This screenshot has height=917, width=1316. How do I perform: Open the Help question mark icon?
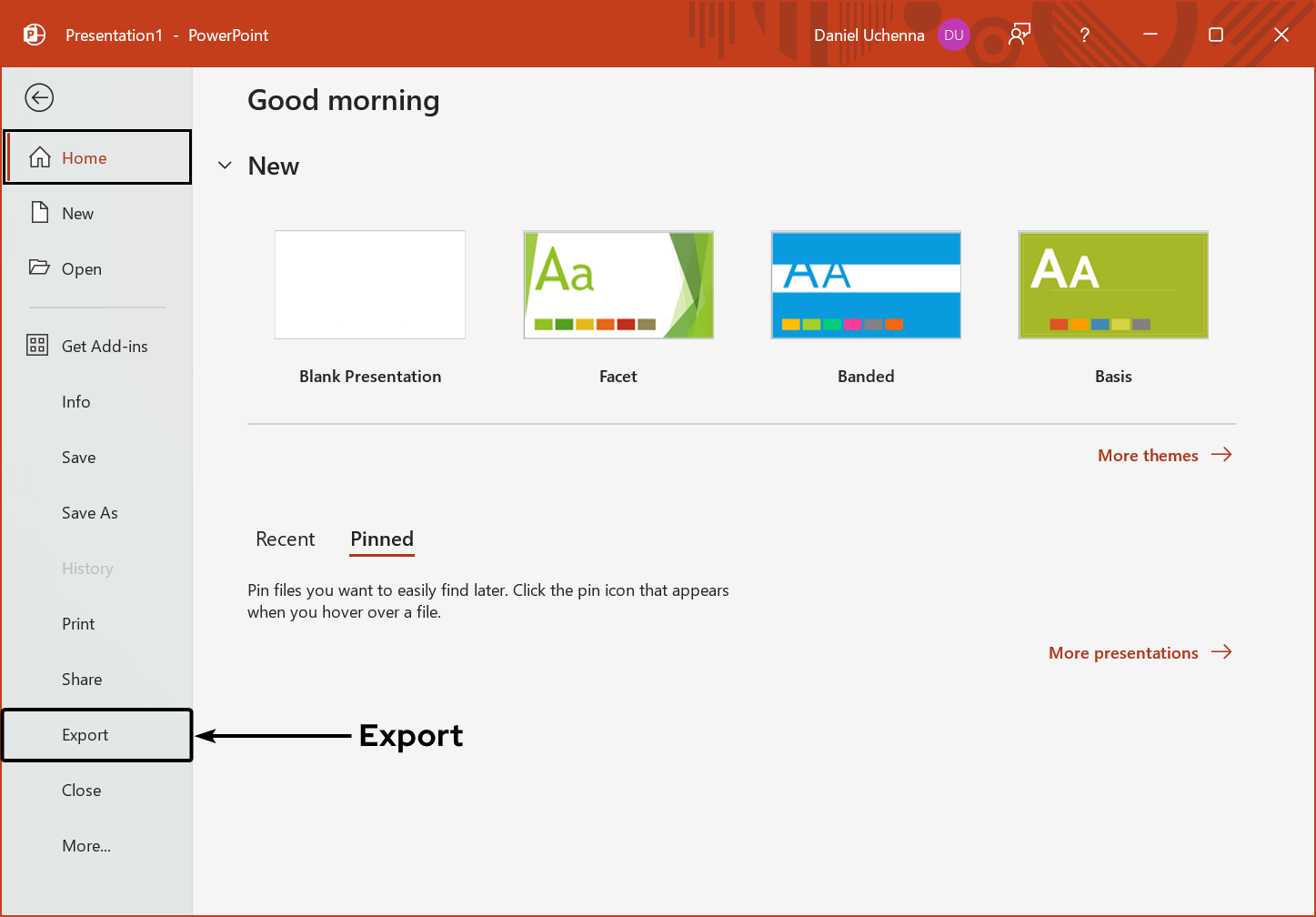(x=1084, y=35)
